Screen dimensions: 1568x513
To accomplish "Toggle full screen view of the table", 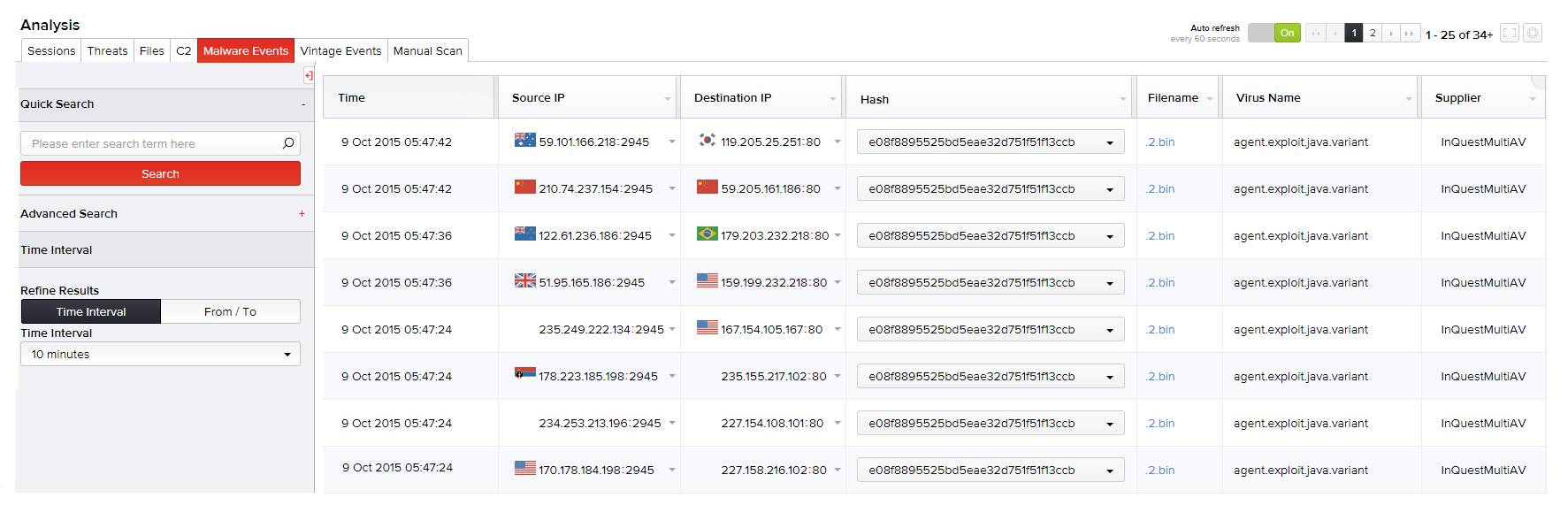I will (x=1510, y=34).
